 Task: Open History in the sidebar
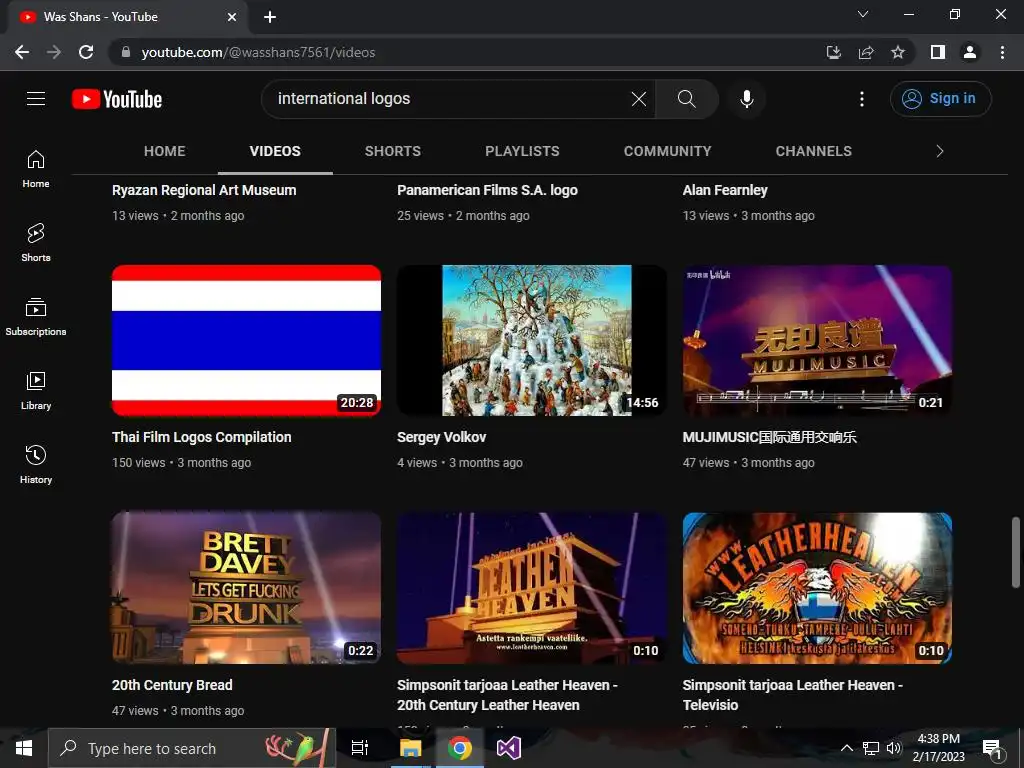36,464
